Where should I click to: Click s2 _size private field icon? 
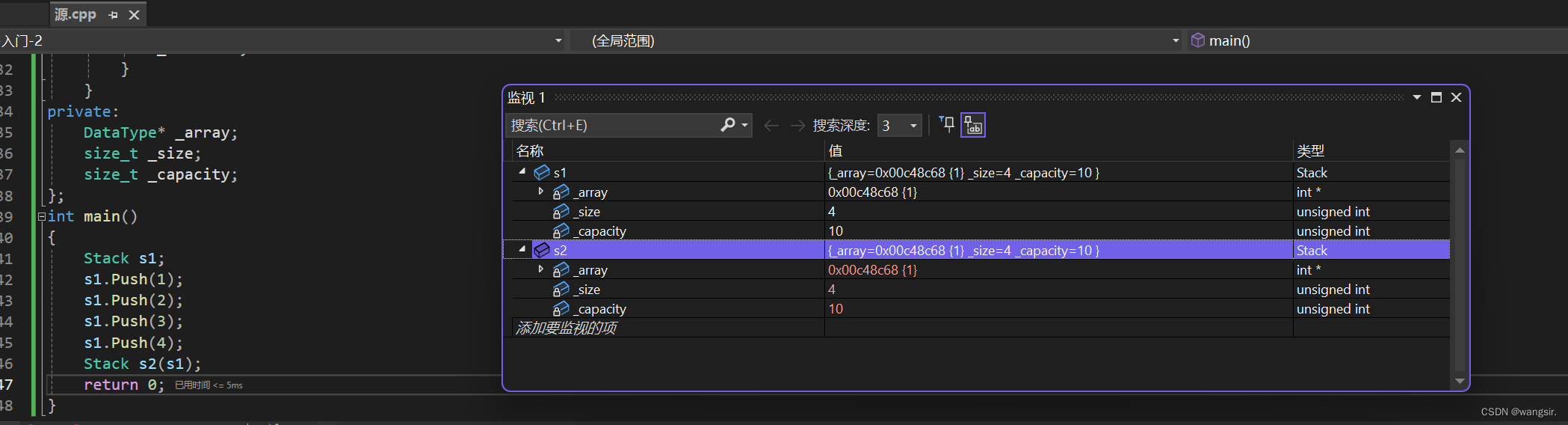(561, 290)
